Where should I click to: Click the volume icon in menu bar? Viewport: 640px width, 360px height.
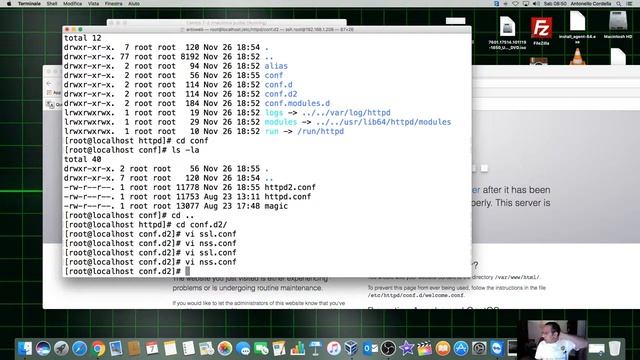(x=536, y=4)
